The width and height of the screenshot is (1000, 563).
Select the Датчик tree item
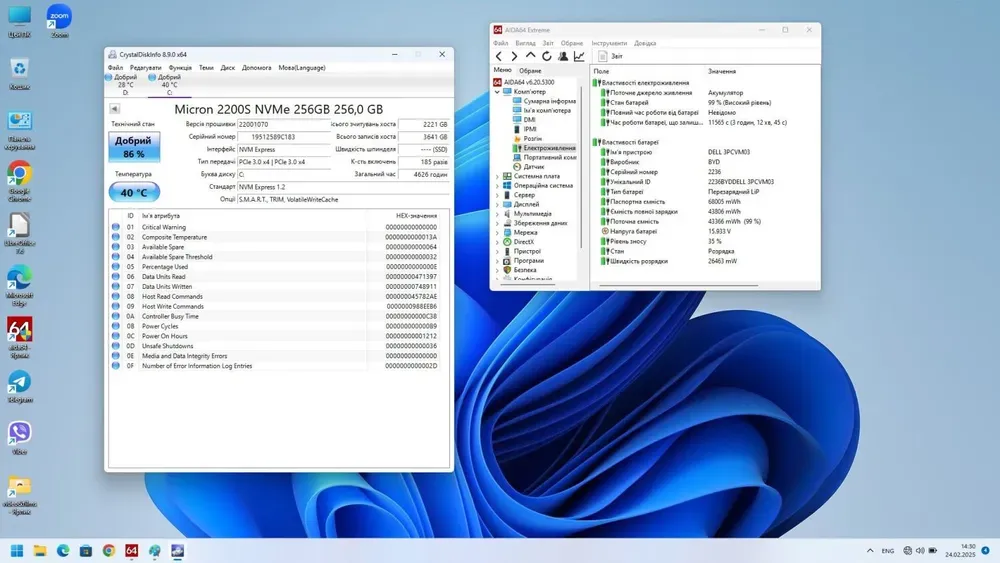(534, 166)
